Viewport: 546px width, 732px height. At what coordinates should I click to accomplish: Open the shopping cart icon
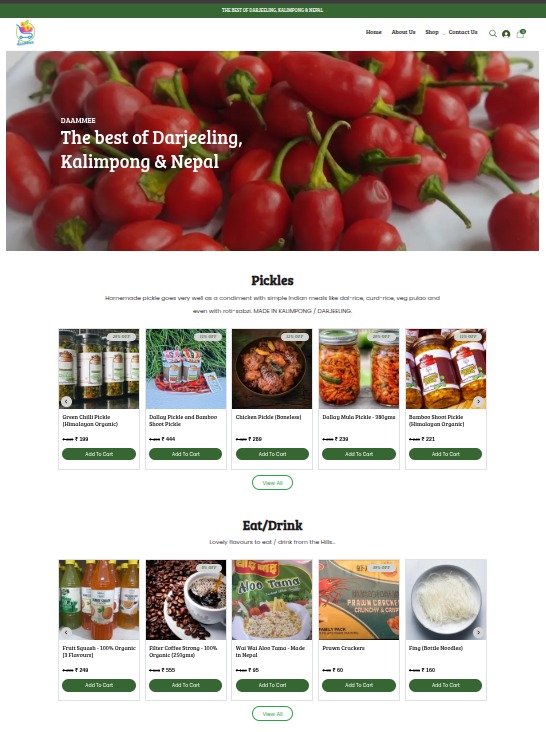[x=520, y=34]
